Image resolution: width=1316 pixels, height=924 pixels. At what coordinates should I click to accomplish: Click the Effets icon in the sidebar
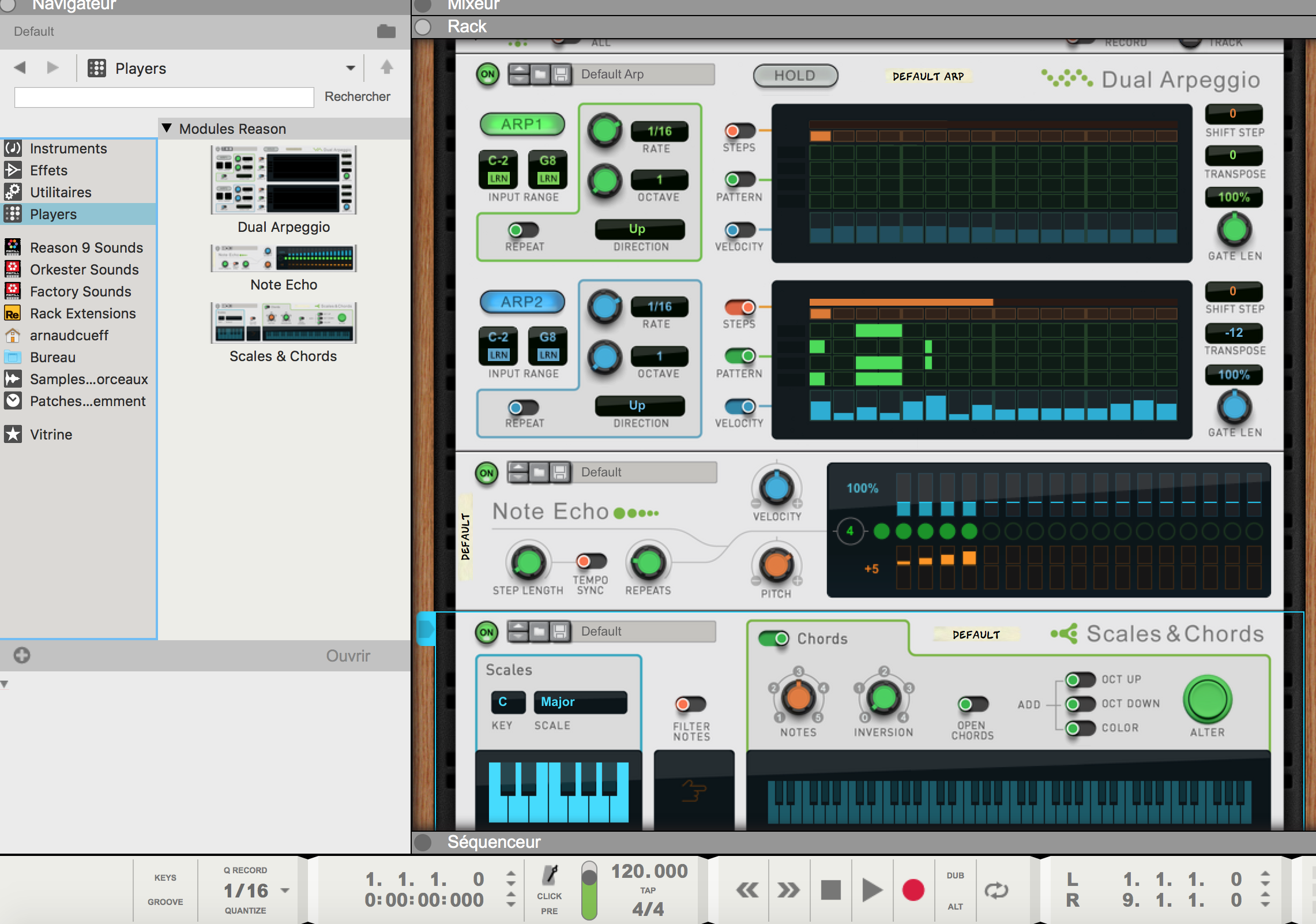coord(13,170)
